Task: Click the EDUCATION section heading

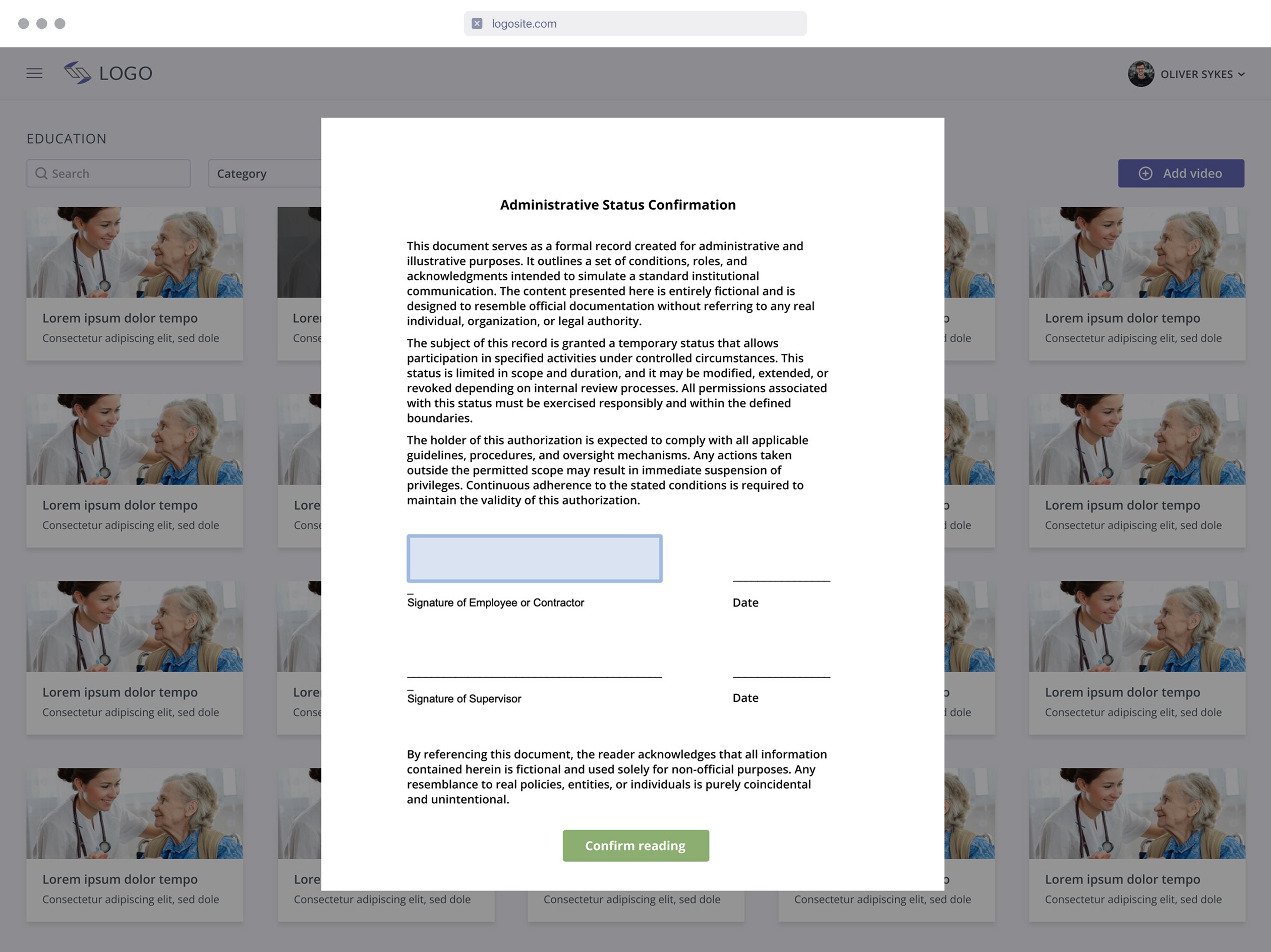Action: [x=67, y=139]
